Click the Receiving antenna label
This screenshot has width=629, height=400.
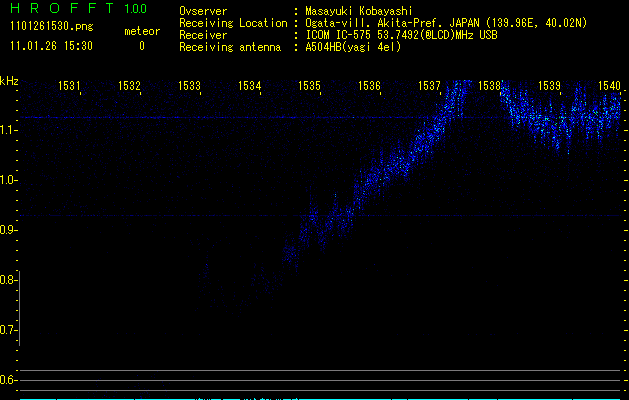coord(230,47)
